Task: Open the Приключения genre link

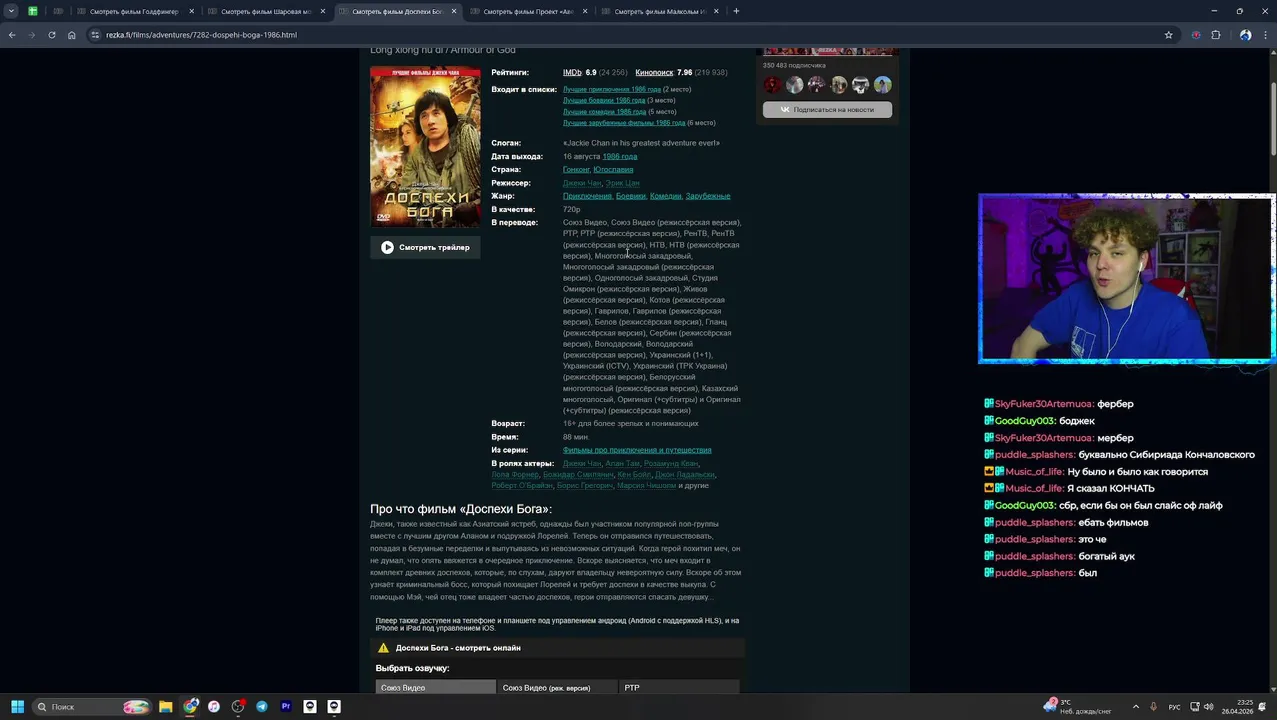Action: (587, 196)
